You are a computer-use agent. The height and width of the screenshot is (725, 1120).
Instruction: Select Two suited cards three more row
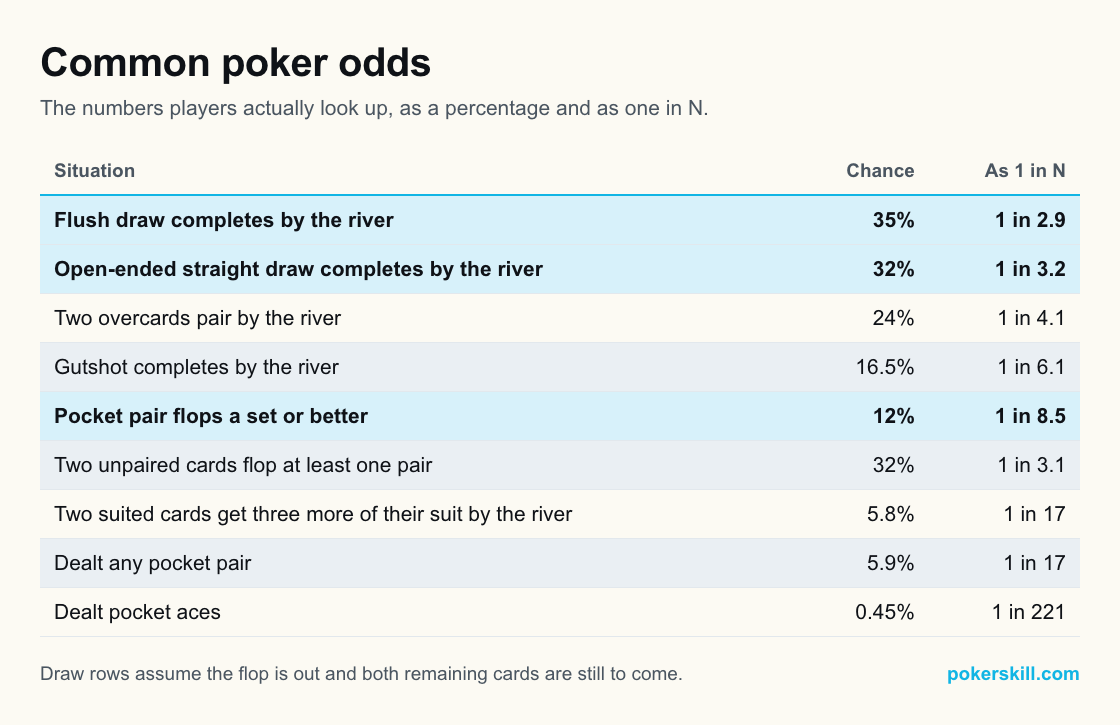point(560,514)
